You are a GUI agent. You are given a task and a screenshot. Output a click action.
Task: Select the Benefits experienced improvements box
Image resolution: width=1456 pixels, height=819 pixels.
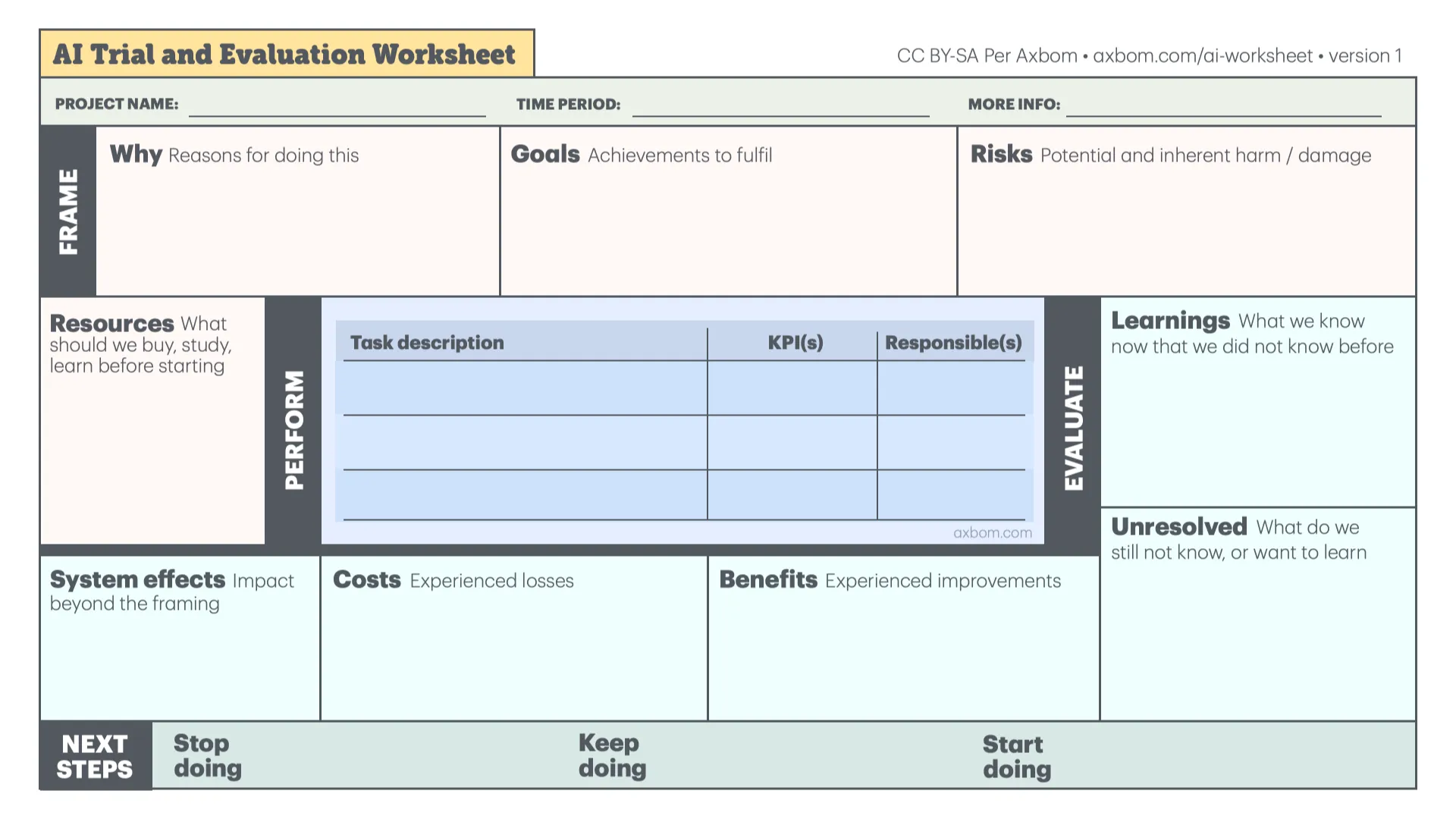(904, 638)
